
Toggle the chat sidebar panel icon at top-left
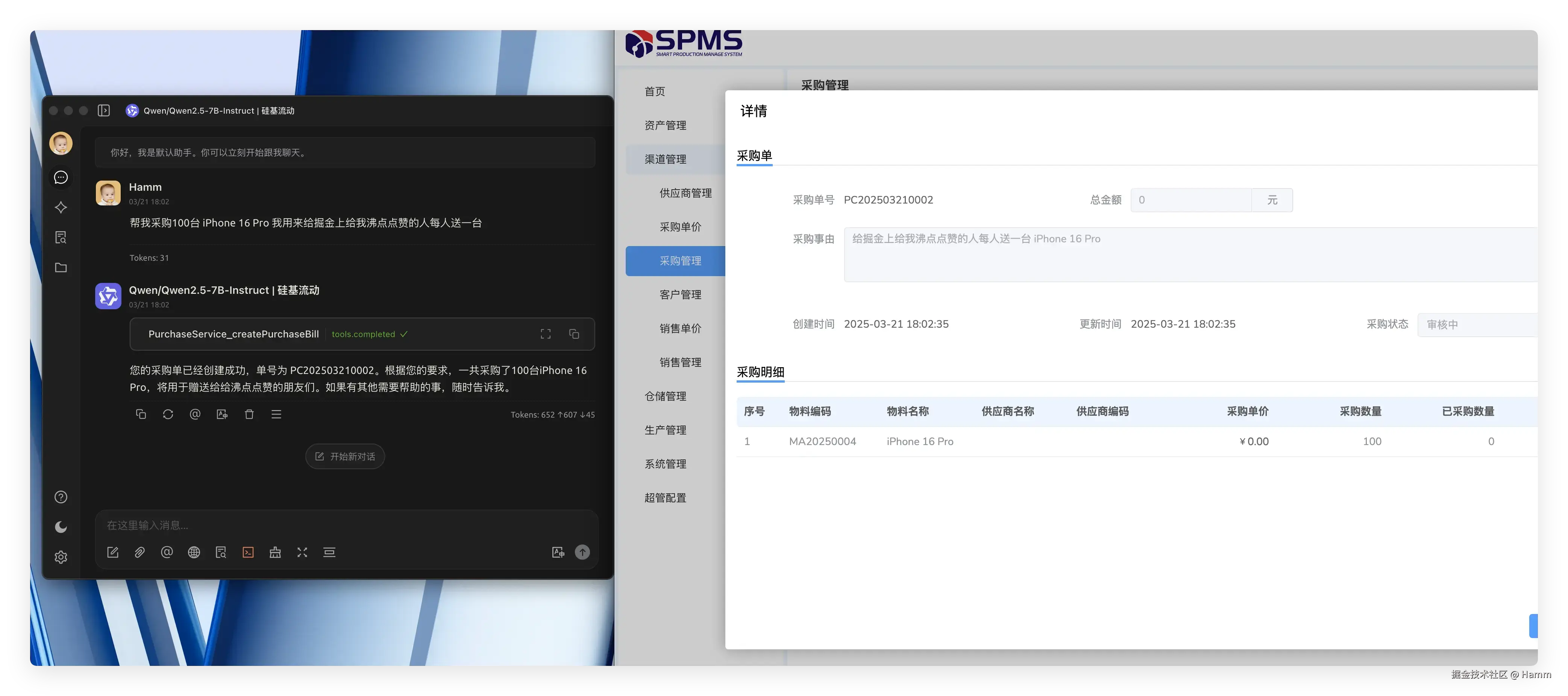103,110
